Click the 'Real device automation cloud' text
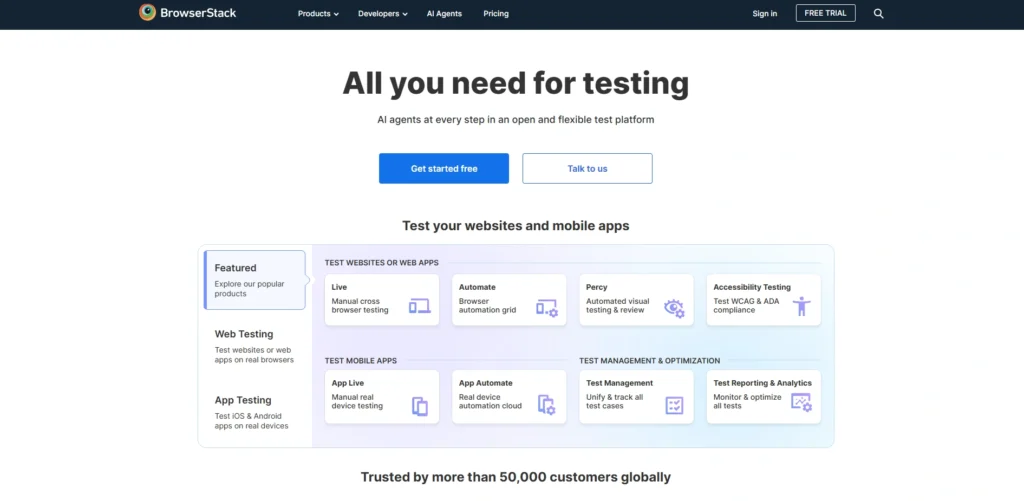The height and width of the screenshot is (501, 1024). coord(490,402)
